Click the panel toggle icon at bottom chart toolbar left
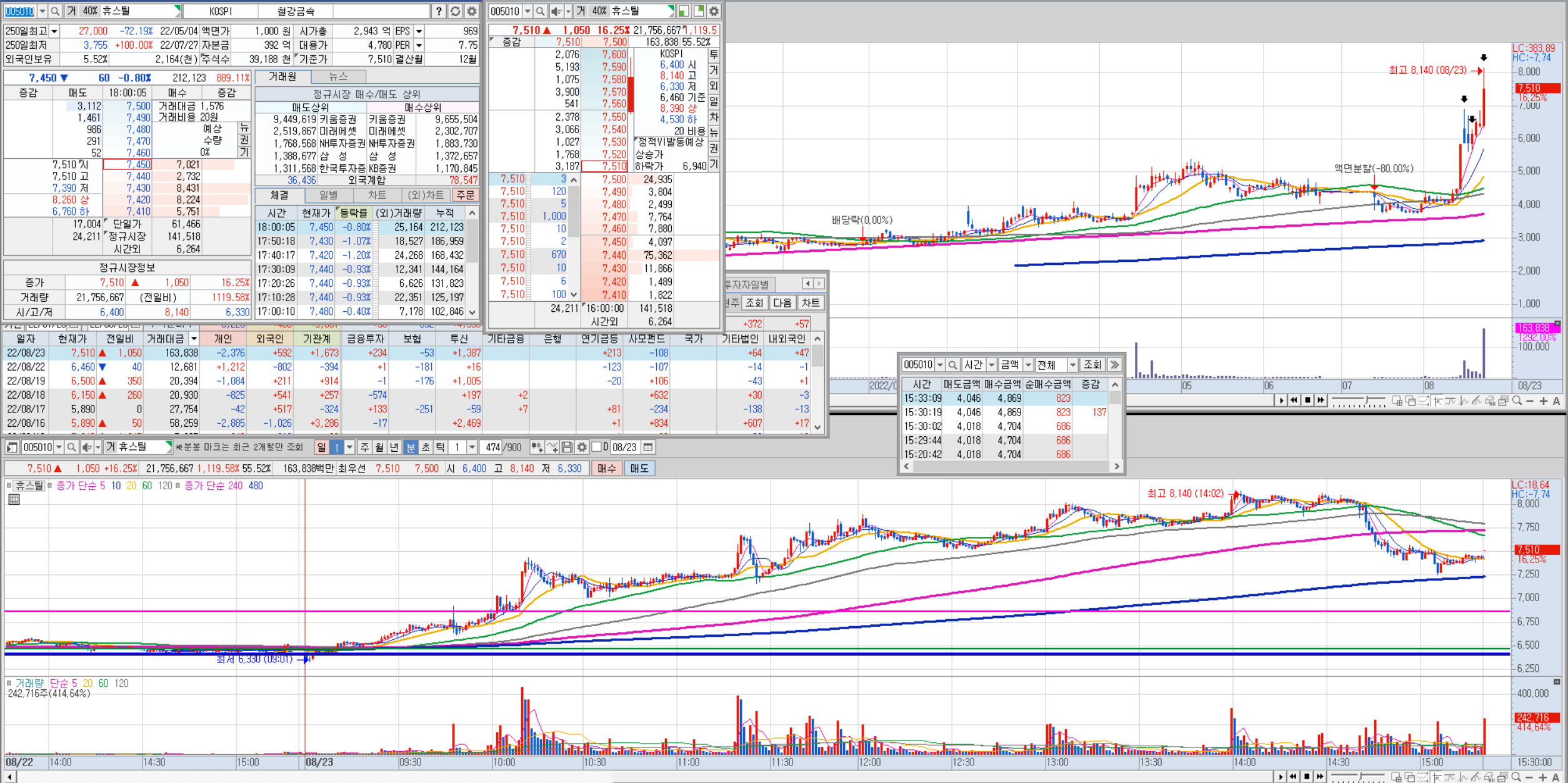Screen dimensions: 1568x783 pos(12,447)
